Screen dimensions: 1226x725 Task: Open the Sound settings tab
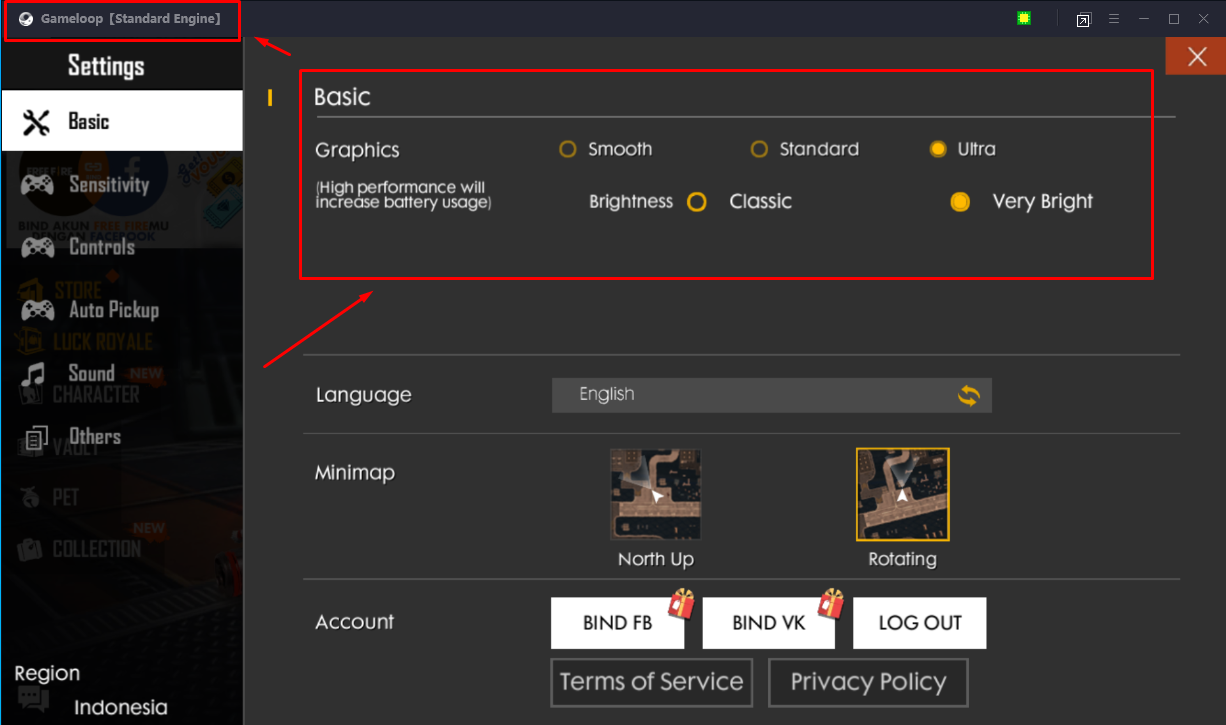[x=122, y=373]
